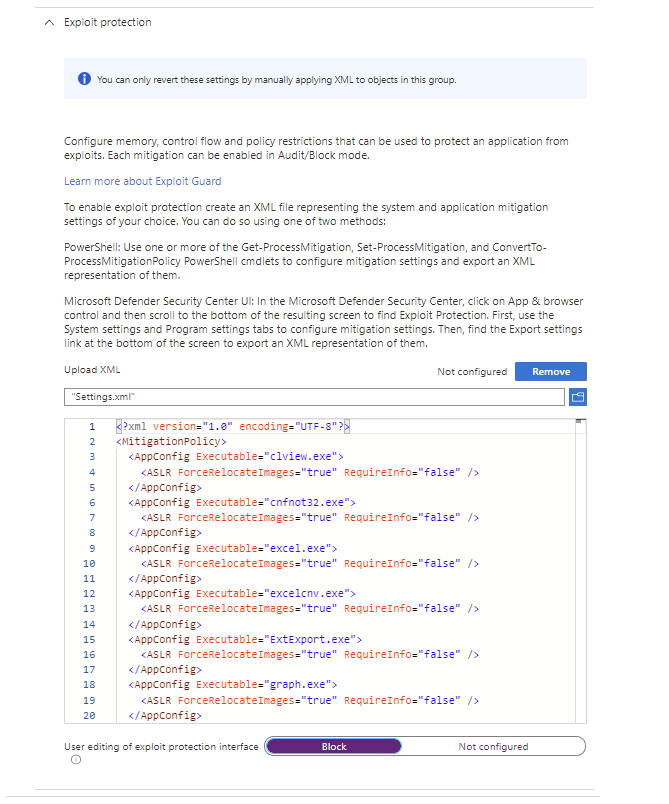Image resolution: width=669 pixels, height=804 pixels.
Task: Focus the Upload XML file name field
Action: (x=314, y=397)
